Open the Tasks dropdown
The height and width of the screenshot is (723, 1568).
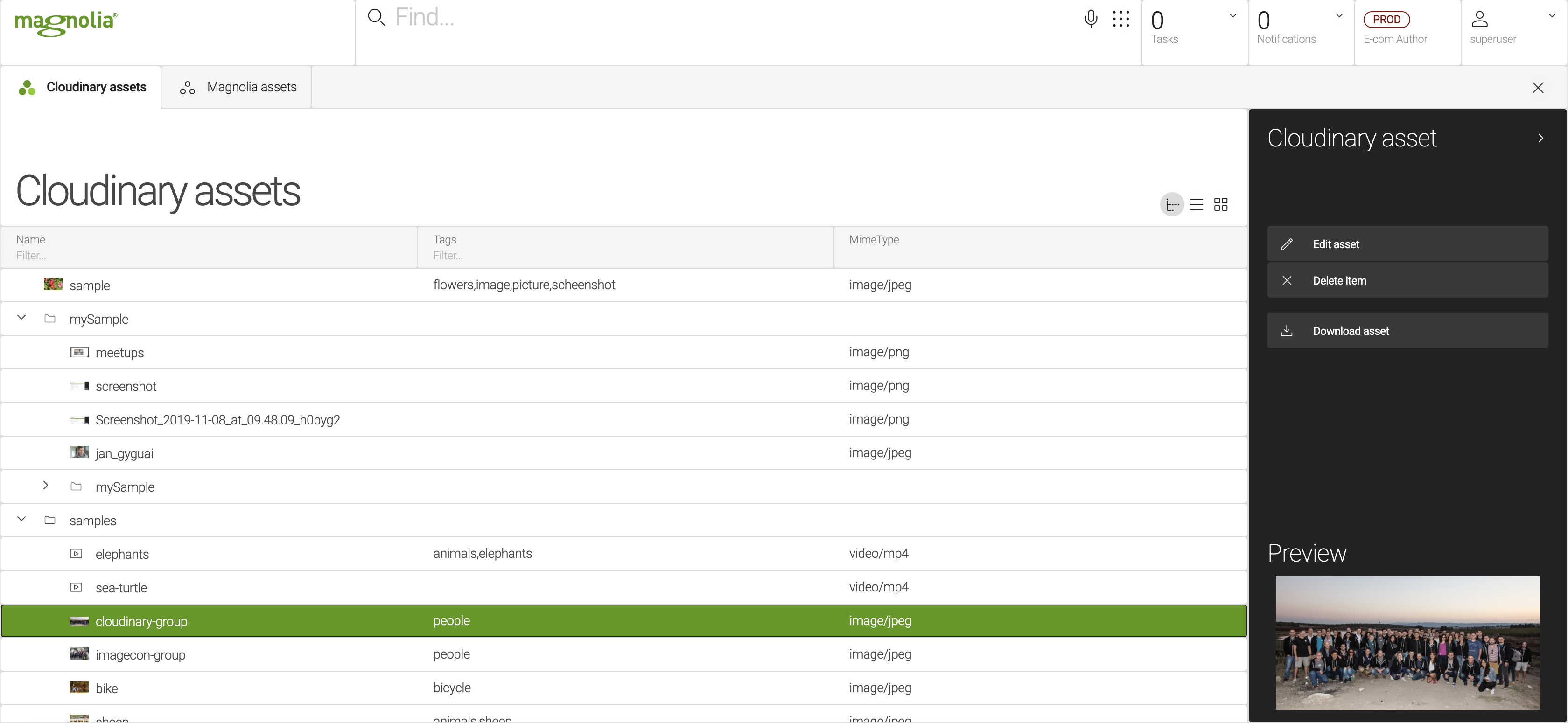(1232, 16)
